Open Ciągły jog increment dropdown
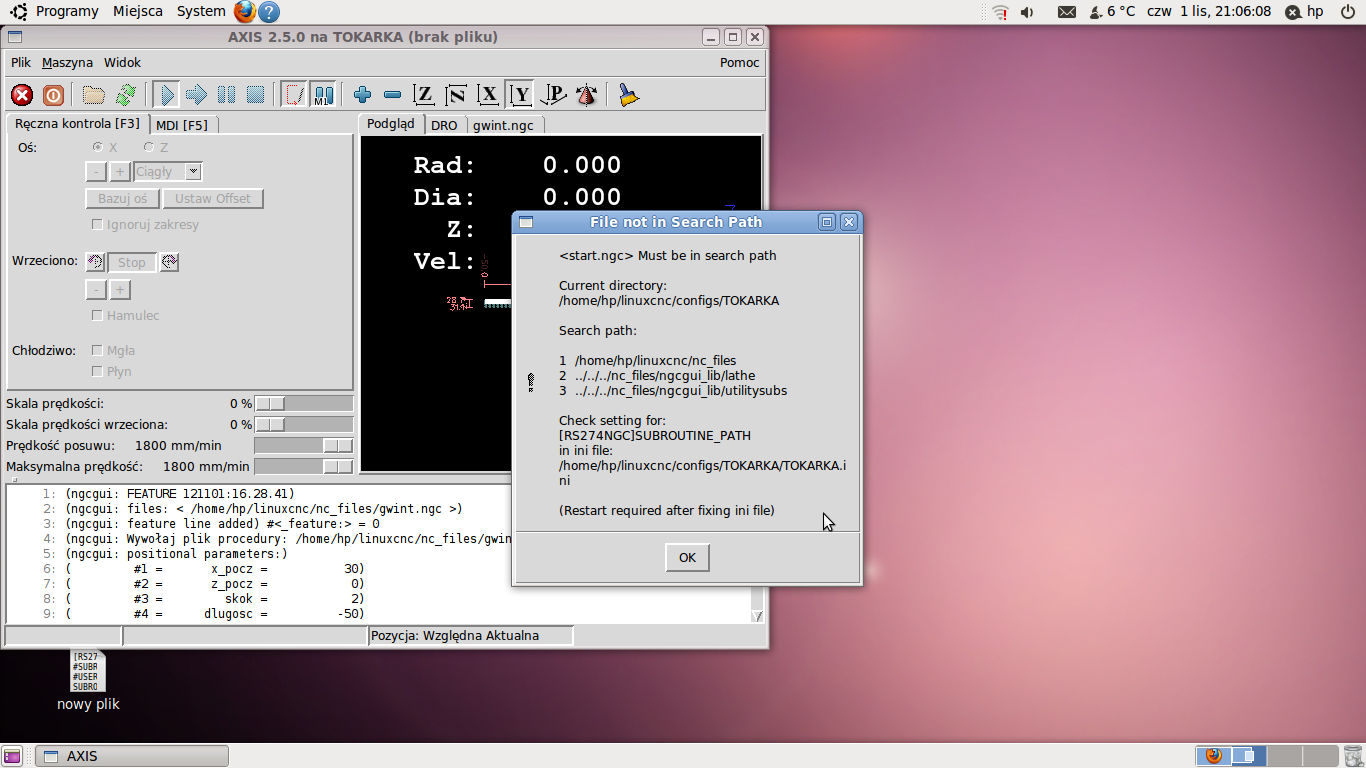Screen dimensions: 1366x768 168,172
